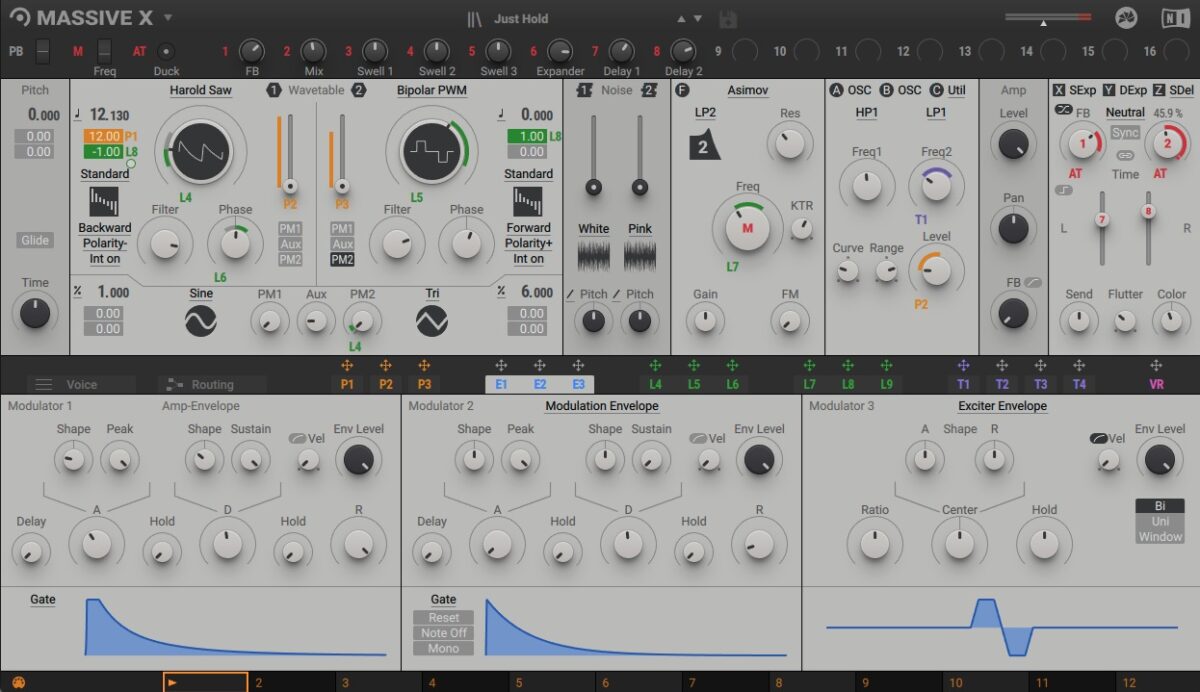Image resolution: width=1200 pixels, height=692 pixels.
Task: Adjust the delay L slider 7
Action: coord(1102,227)
